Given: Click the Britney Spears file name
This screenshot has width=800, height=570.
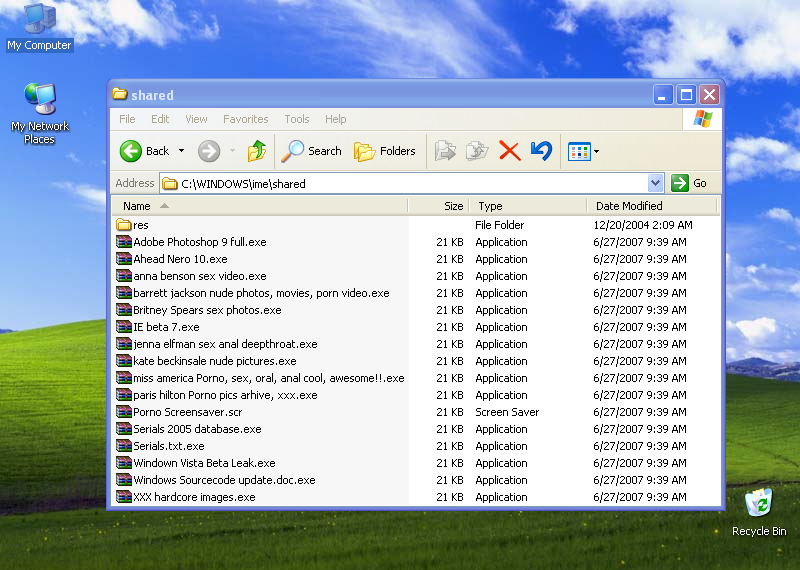Looking at the screenshot, I should tap(207, 310).
